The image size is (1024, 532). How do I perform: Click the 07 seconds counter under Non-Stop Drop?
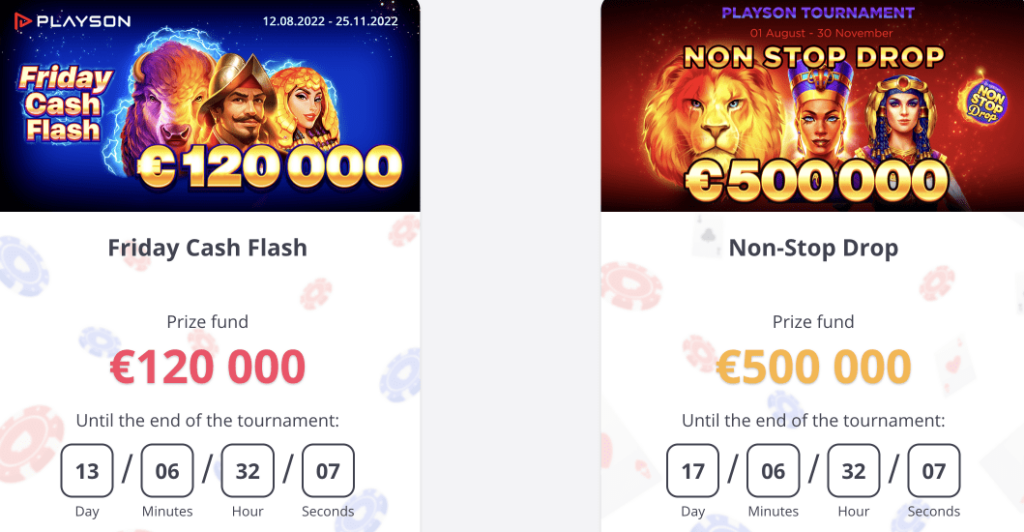coord(934,471)
